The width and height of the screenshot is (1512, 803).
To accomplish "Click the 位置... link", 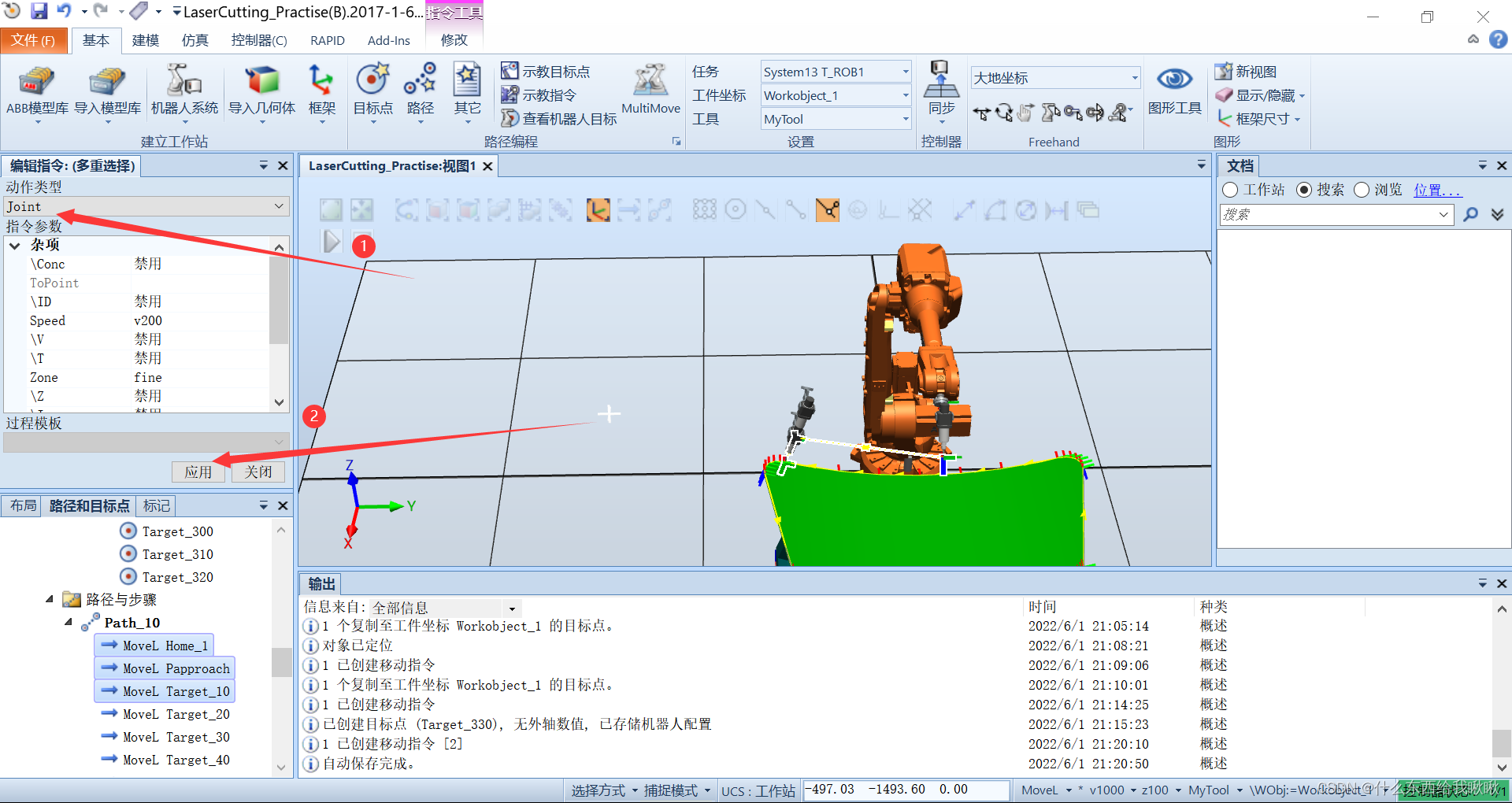I will 1436,190.
